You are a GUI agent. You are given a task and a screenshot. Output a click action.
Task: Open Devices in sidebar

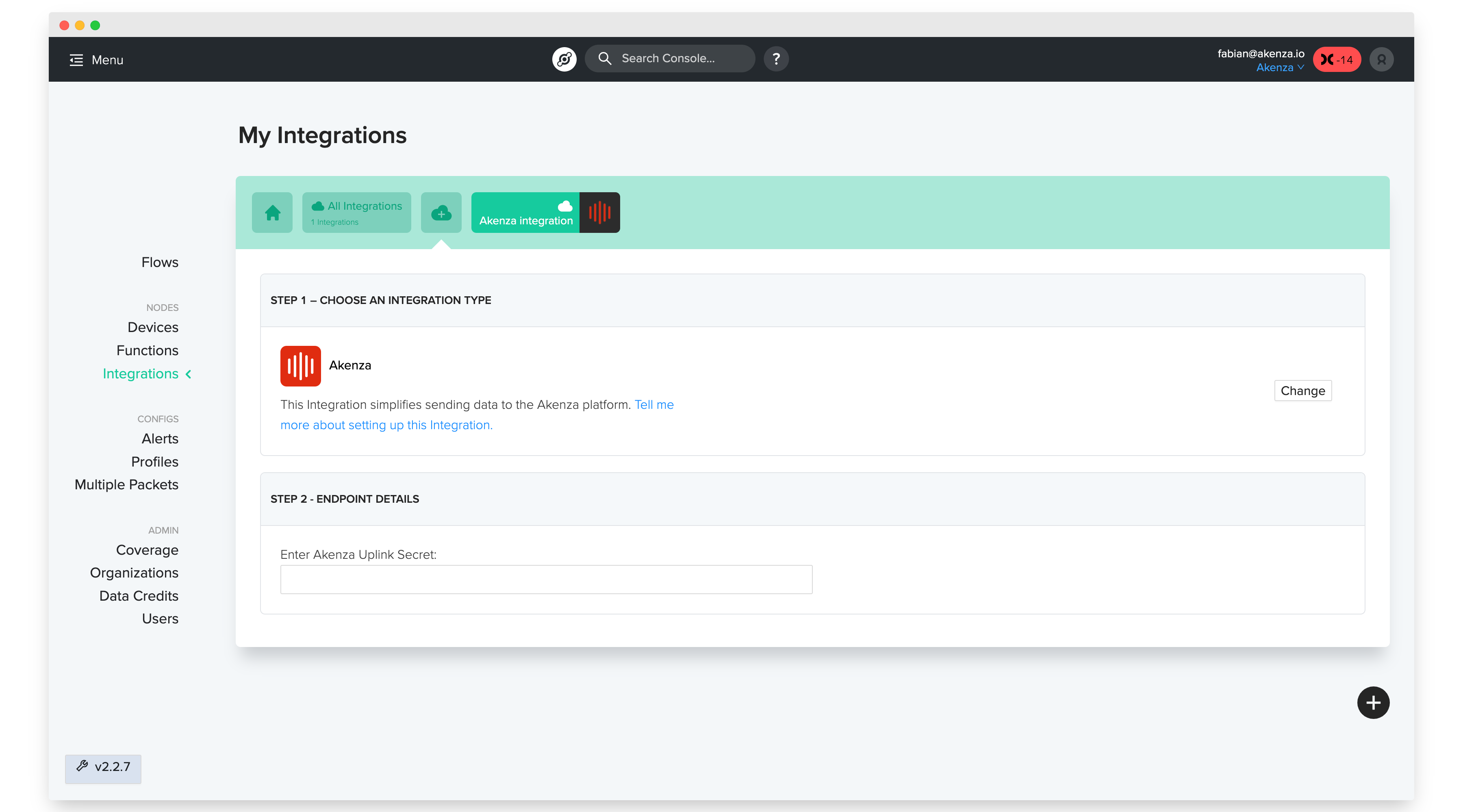click(153, 327)
